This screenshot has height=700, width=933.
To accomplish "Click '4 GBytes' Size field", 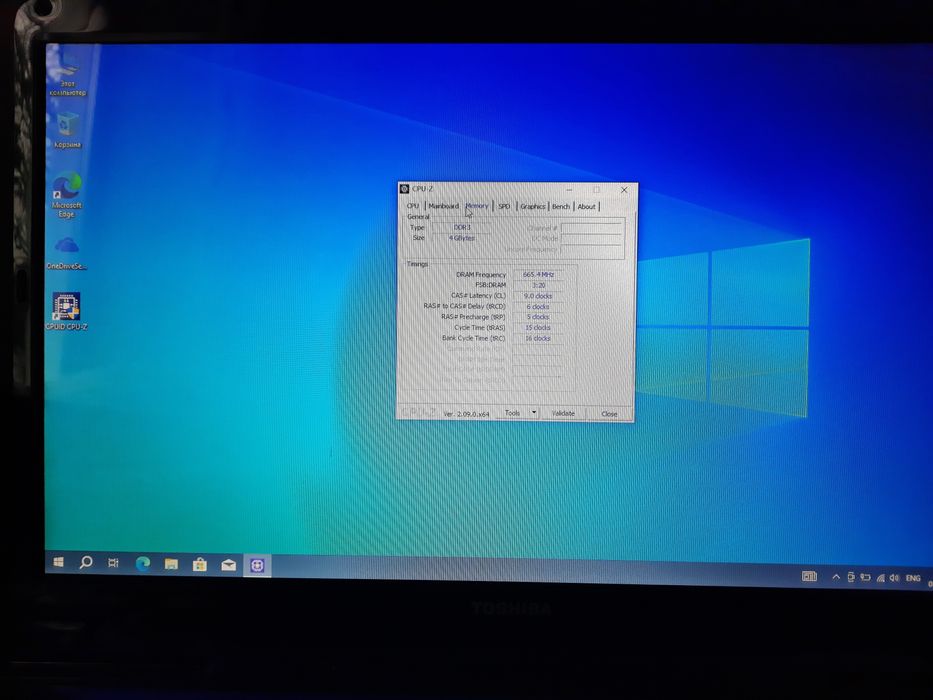I will 462,238.
